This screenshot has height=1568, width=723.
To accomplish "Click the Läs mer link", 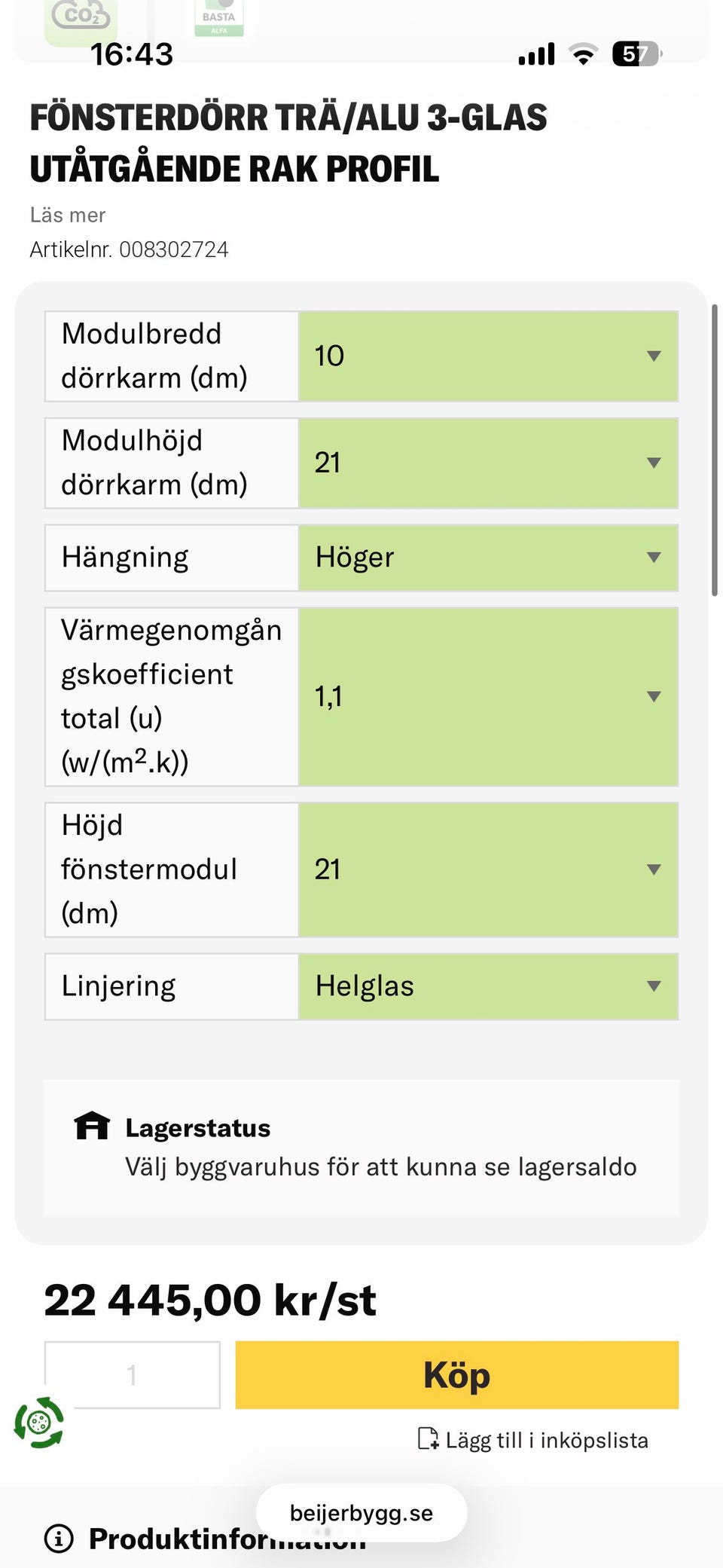I will (x=68, y=215).
